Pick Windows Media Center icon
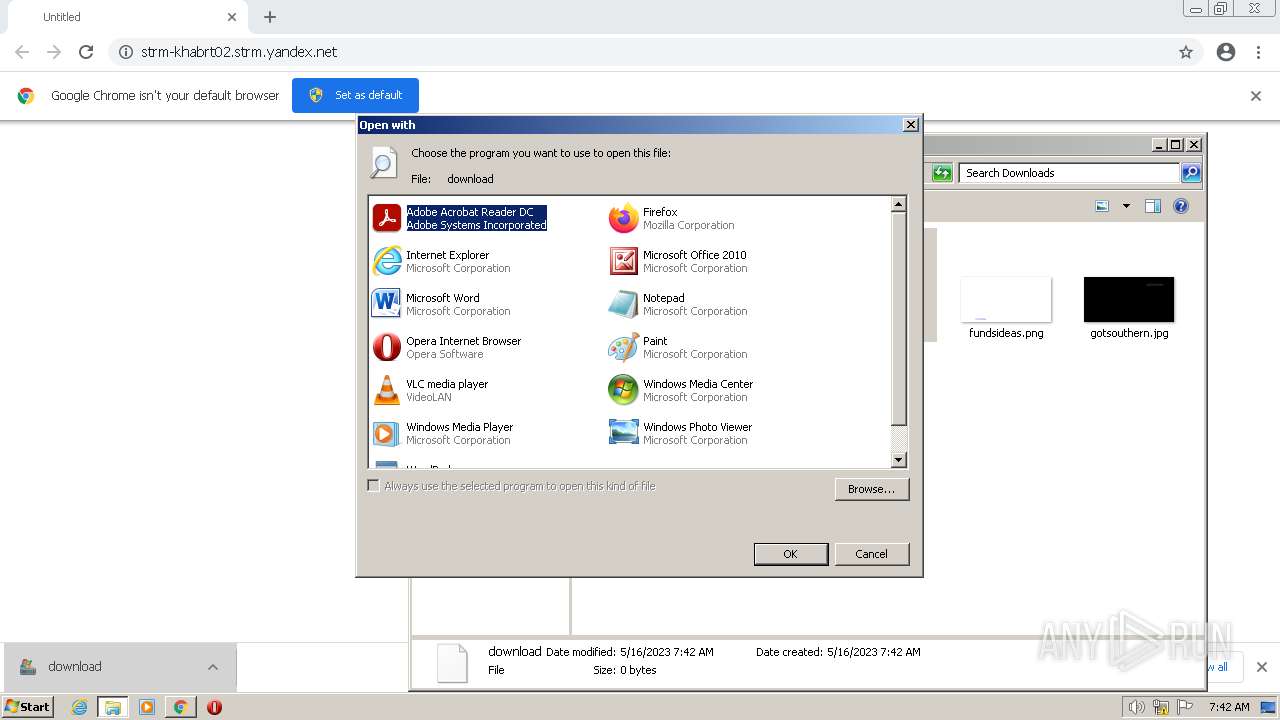 pos(623,390)
